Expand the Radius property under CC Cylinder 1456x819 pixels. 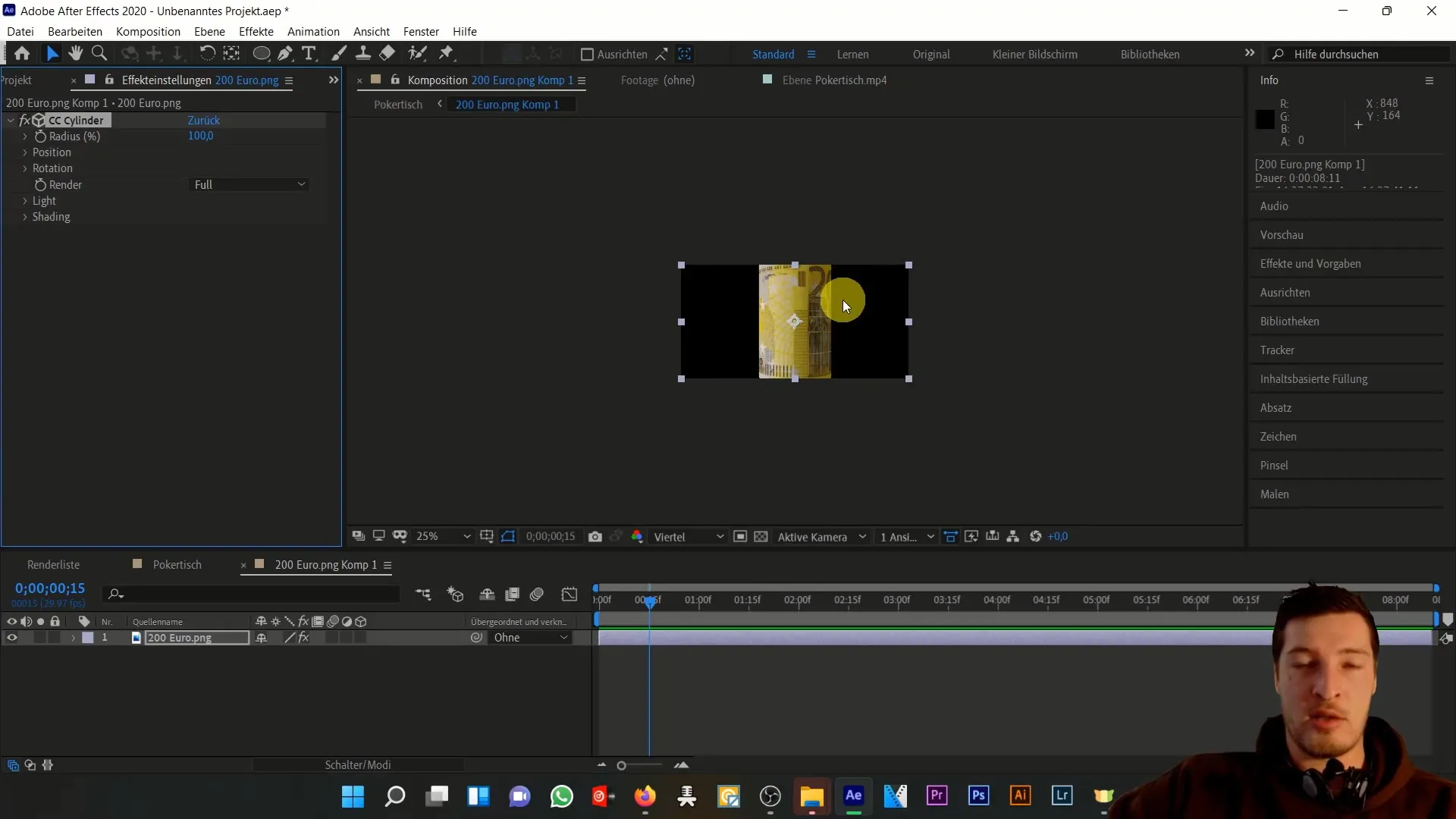pyautogui.click(x=25, y=136)
